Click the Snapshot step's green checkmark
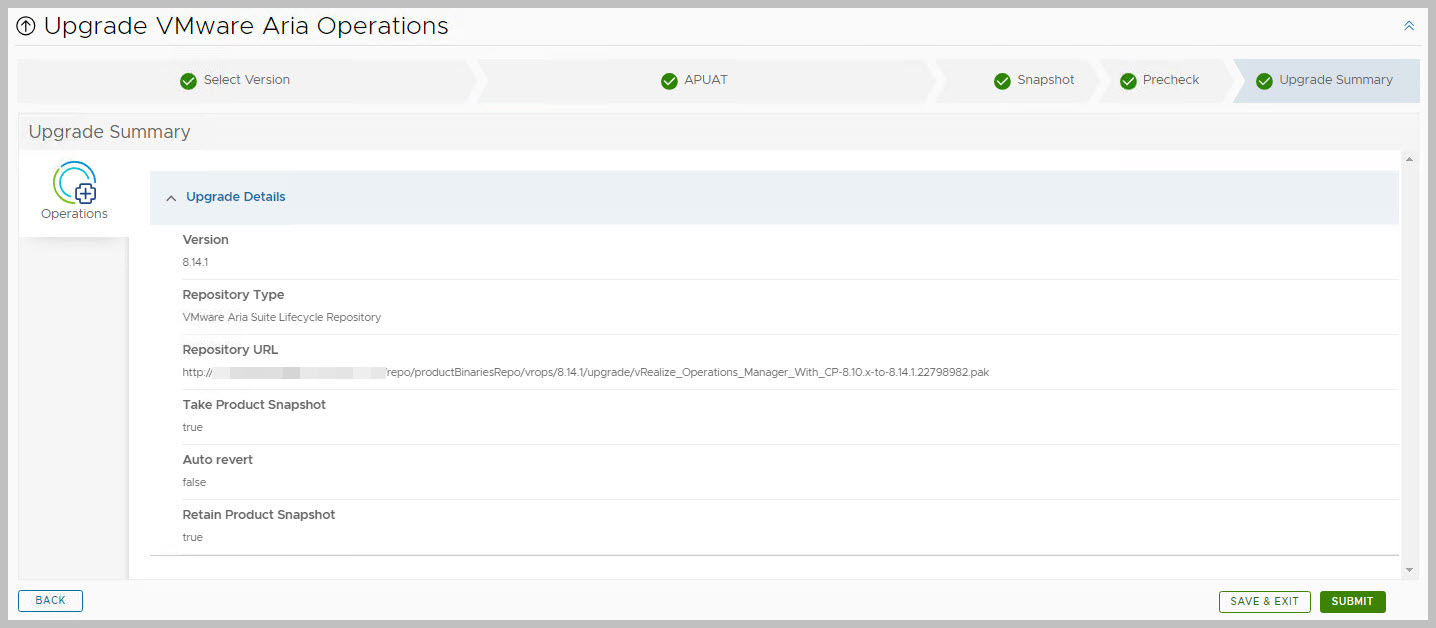The height and width of the screenshot is (628, 1436). (x=1002, y=81)
